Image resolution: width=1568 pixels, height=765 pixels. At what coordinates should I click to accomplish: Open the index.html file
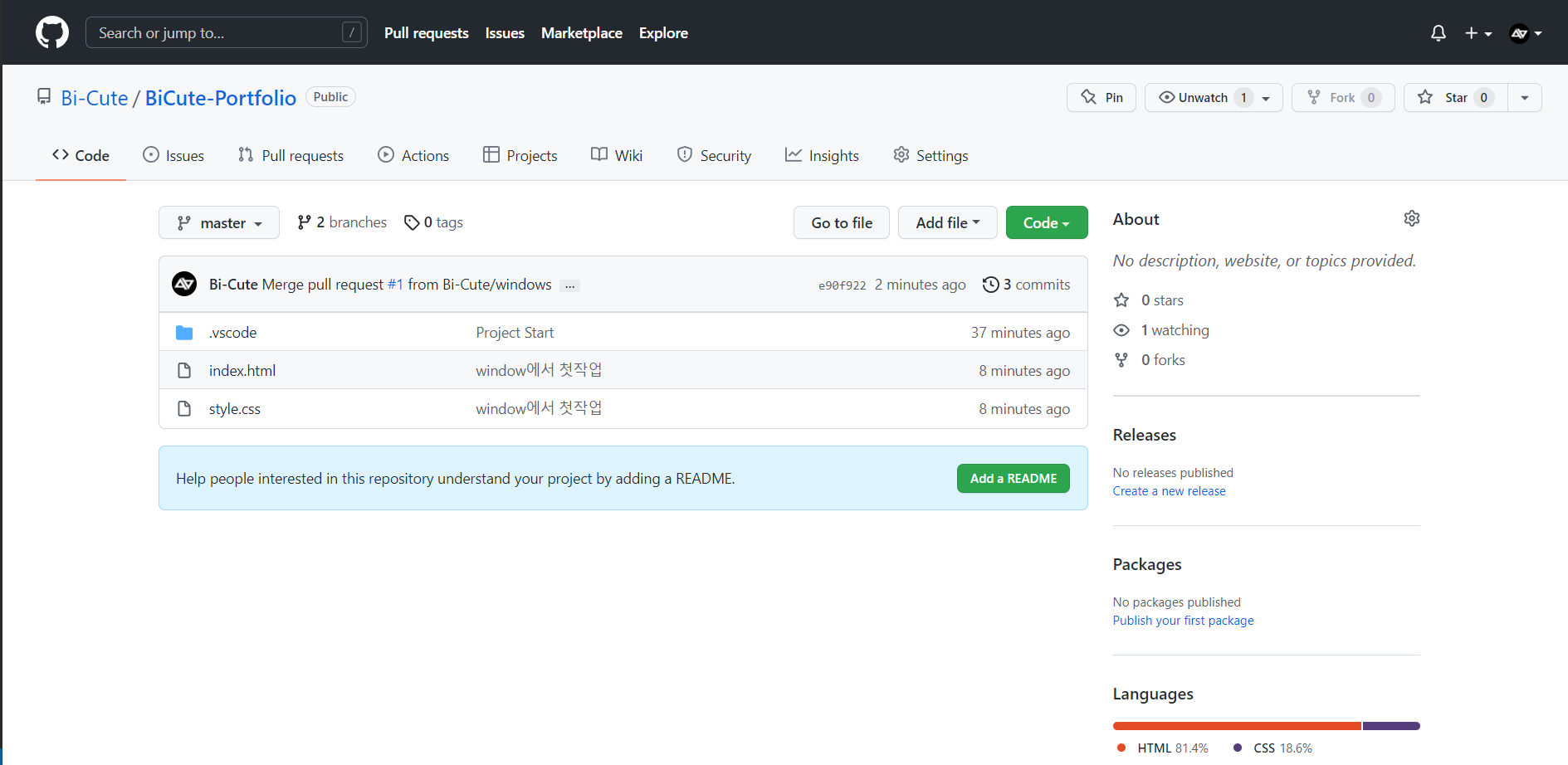(x=242, y=371)
